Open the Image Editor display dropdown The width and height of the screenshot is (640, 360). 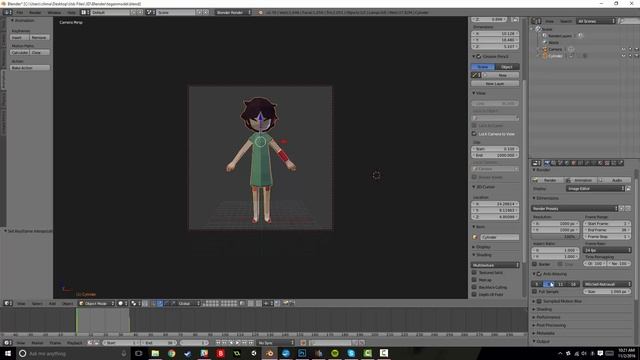[595, 189]
